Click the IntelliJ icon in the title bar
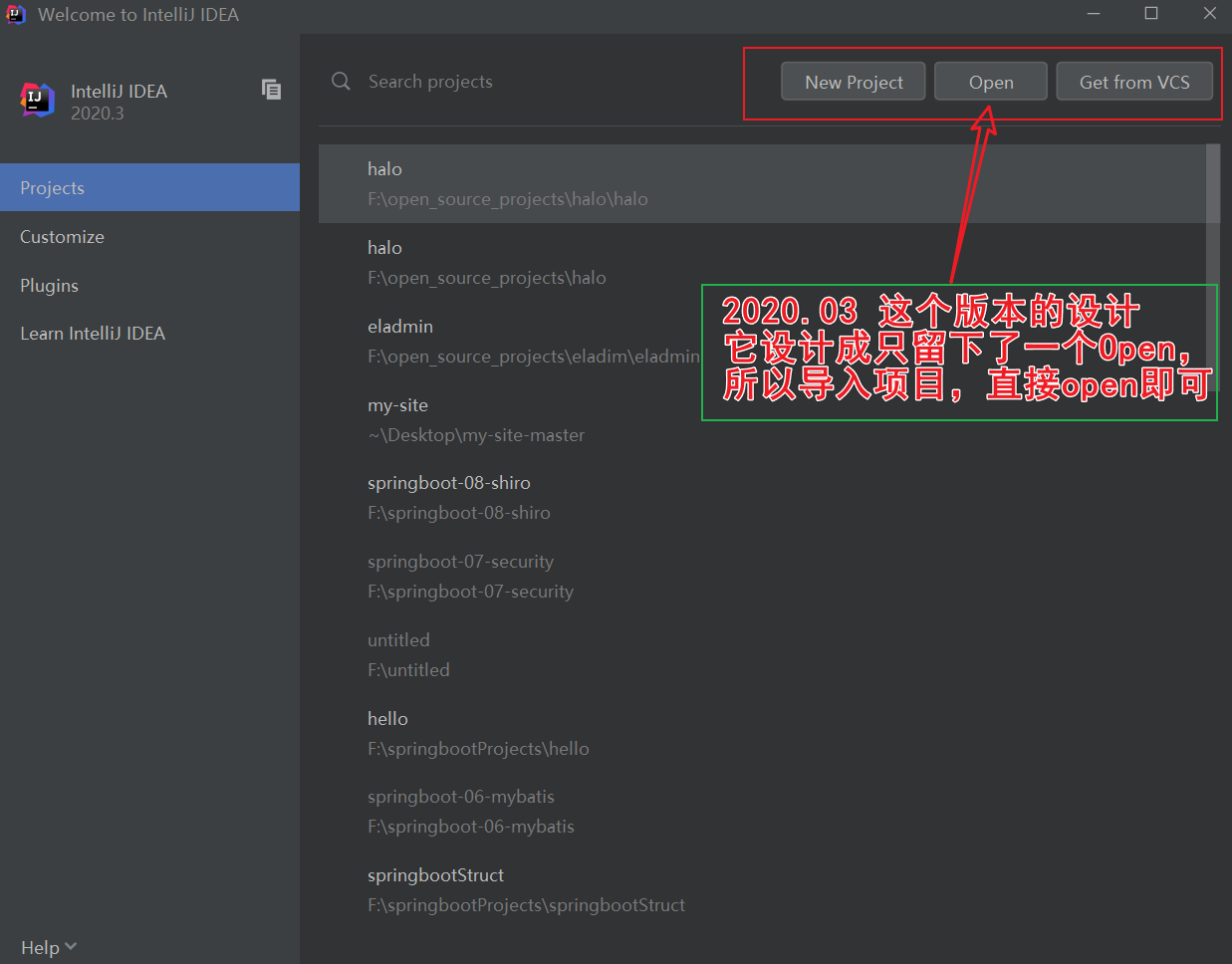1232x964 pixels. (x=16, y=14)
